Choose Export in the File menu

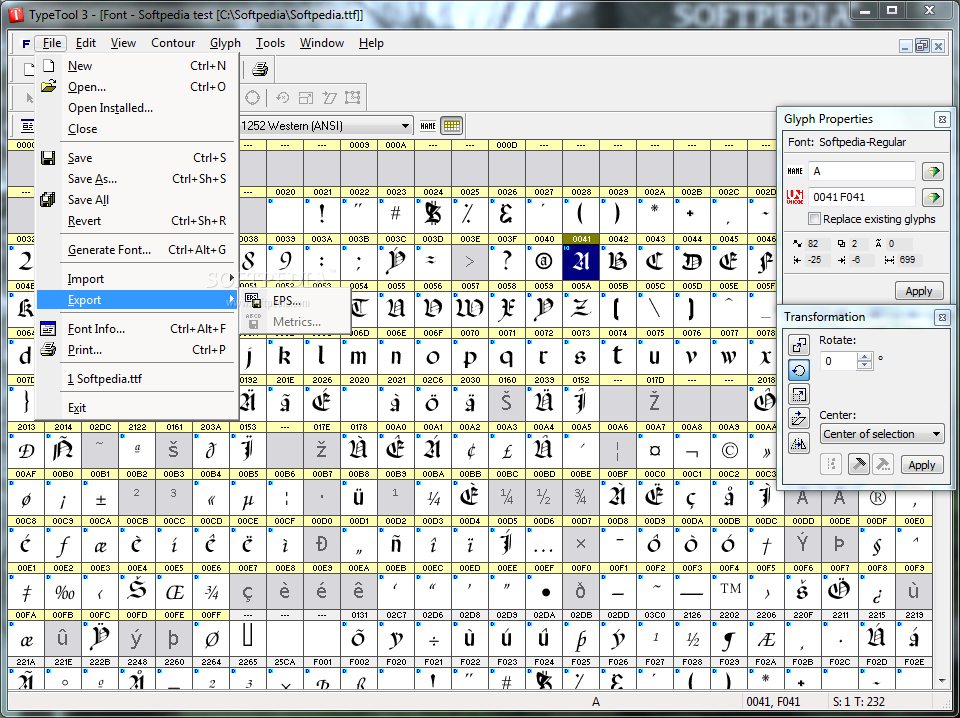click(137, 300)
